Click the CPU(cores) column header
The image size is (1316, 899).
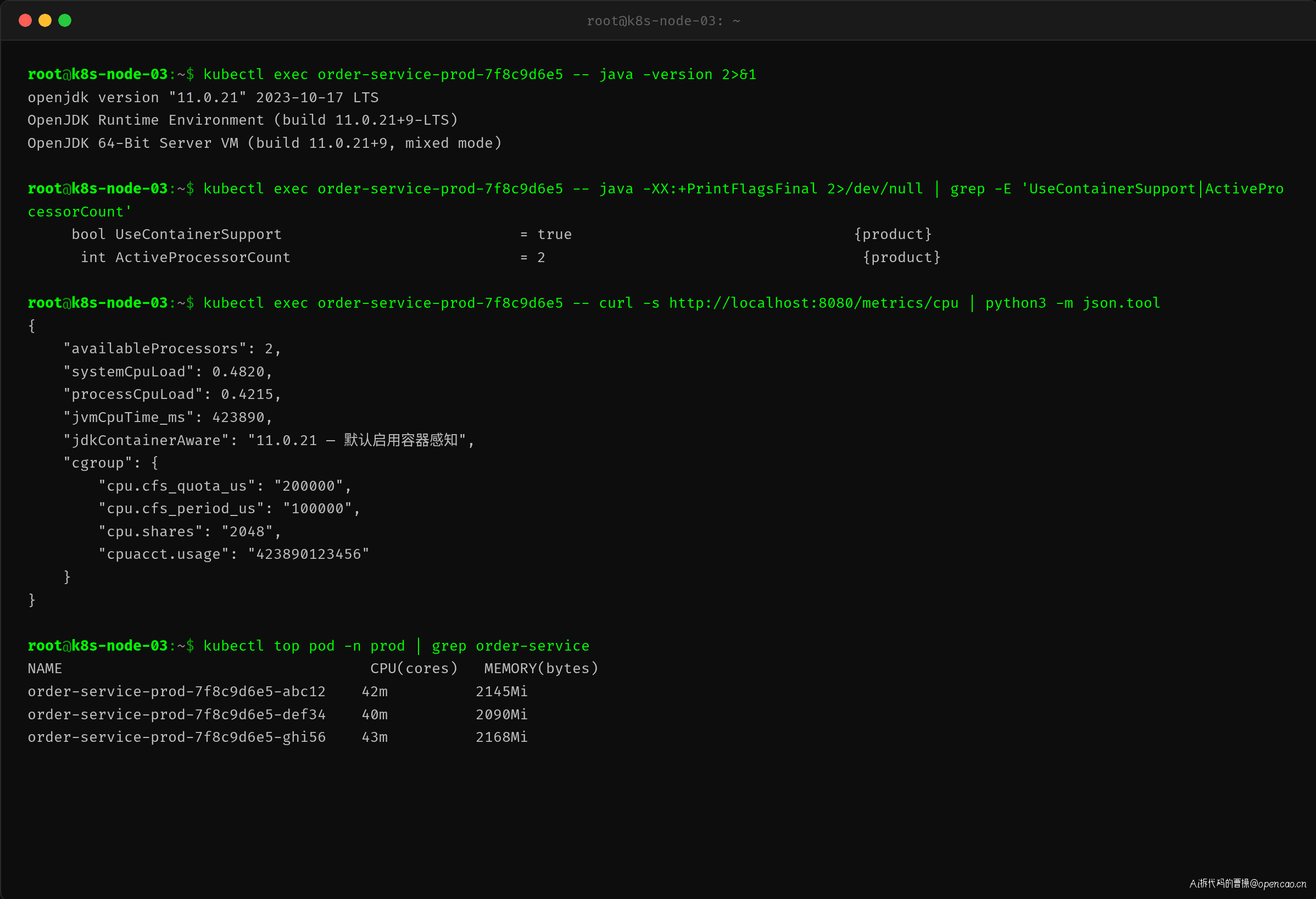point(414,669)
